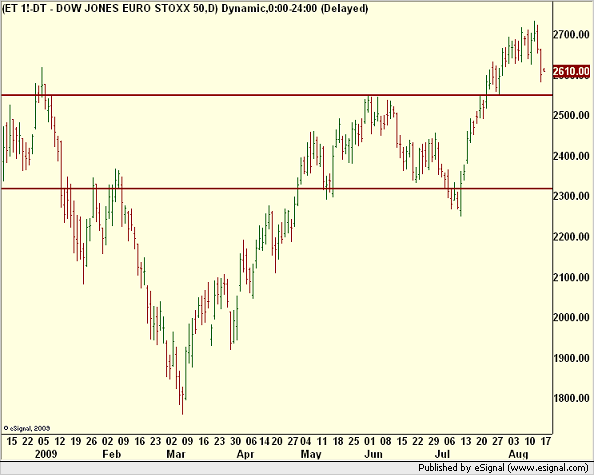
Task: Click the 1900.00 price axis label
Action: (571, 358)
